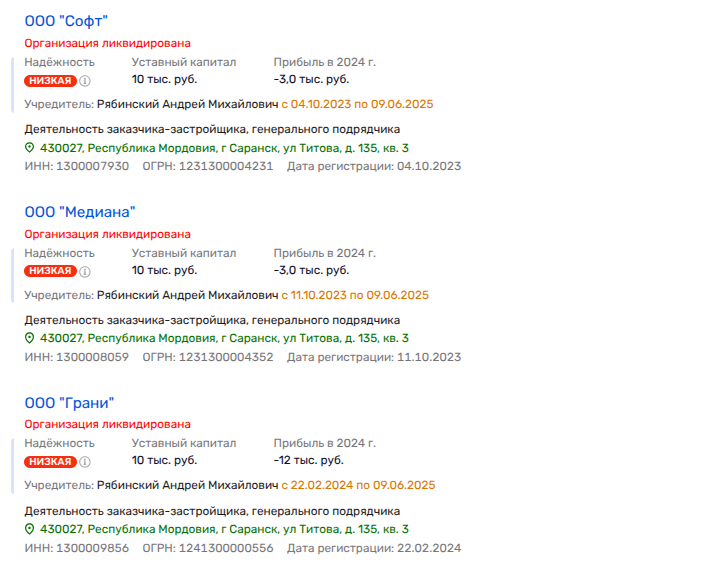Click the info icon beside Медиана's reliability badge
The image size is (708, 574).
pyautogui.click(x=85, y=272)
